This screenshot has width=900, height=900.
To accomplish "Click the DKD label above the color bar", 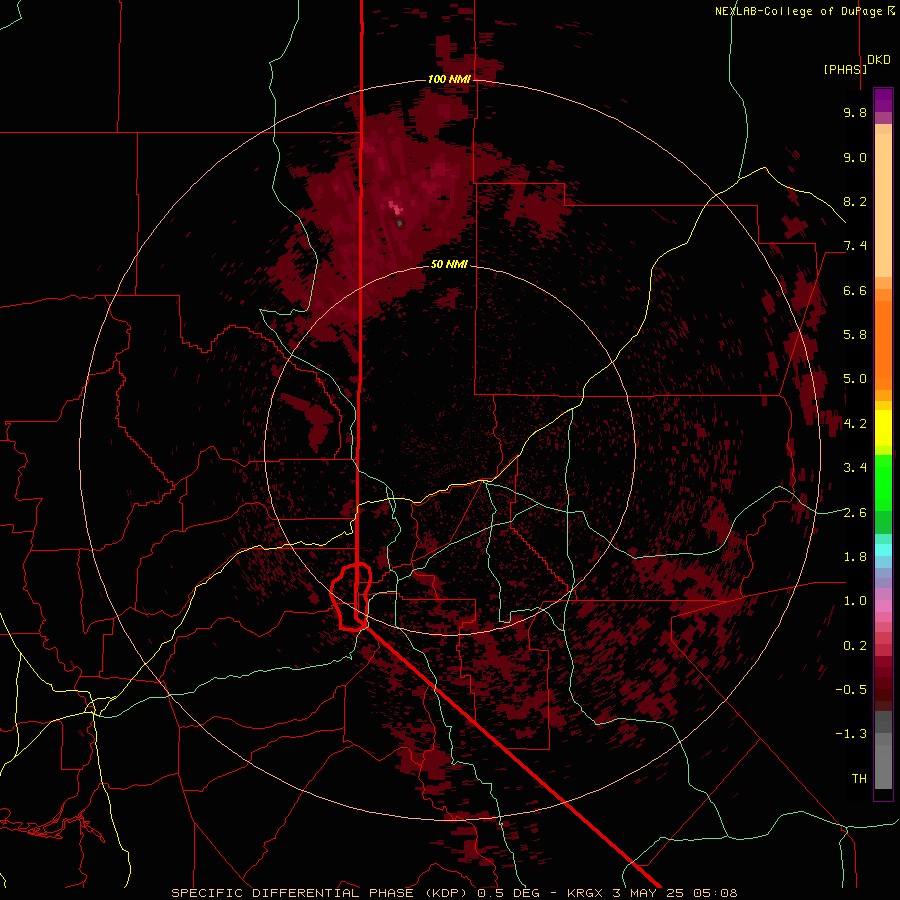I will click(x=879, y=60).
